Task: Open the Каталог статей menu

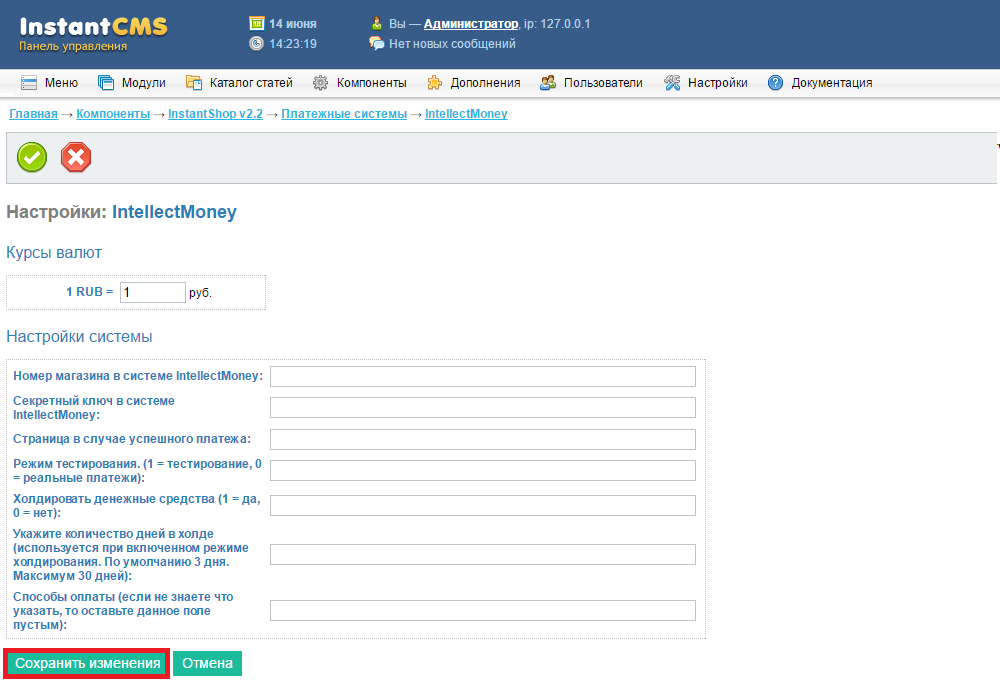Action: (x=239, y=83)
